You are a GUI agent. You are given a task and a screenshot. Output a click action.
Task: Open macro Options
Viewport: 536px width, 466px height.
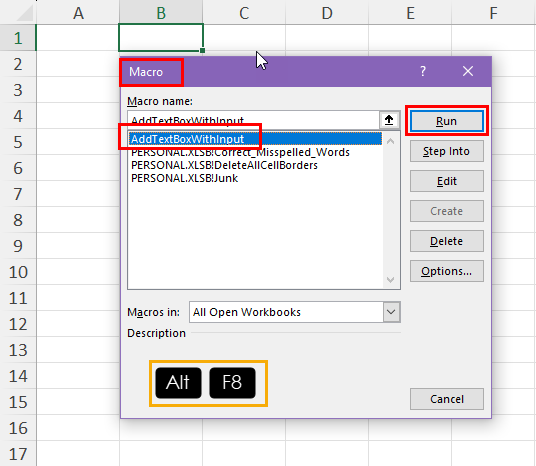446,271
